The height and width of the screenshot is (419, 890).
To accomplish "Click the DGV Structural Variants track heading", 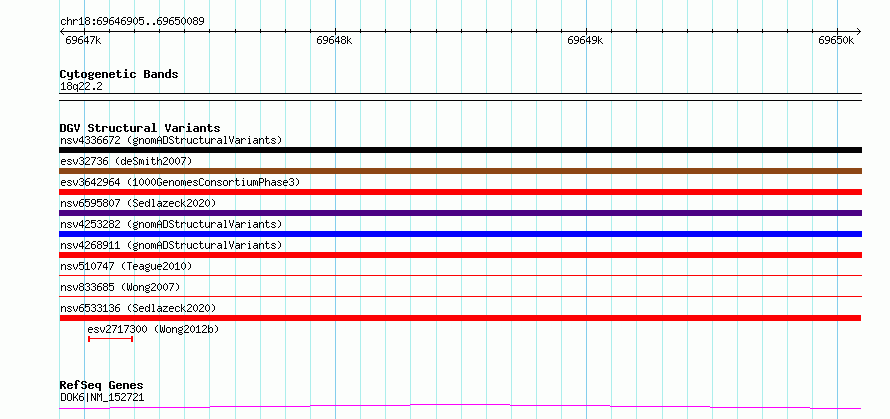I will tap(140, 128).
